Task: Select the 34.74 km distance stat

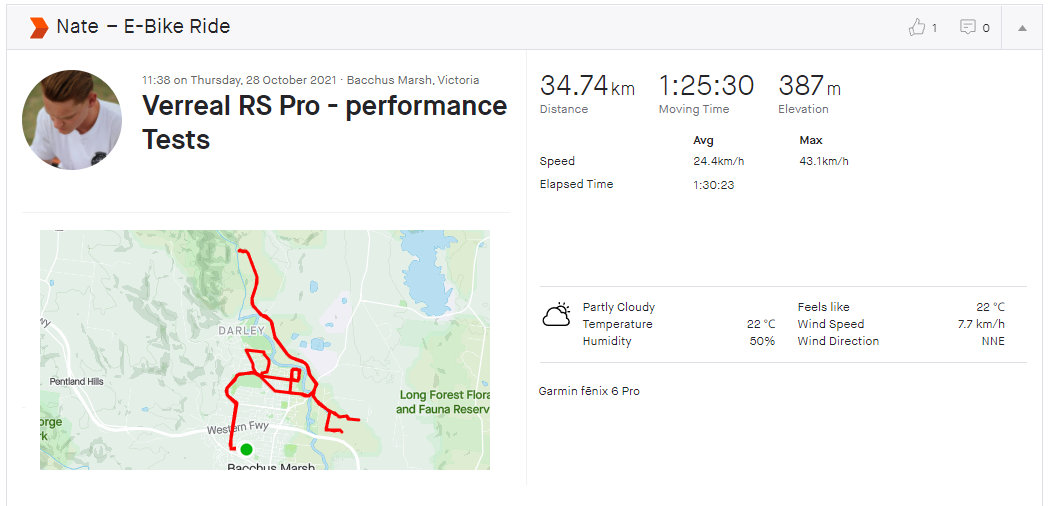Action: pyautogui.click(x=587, y=94)
